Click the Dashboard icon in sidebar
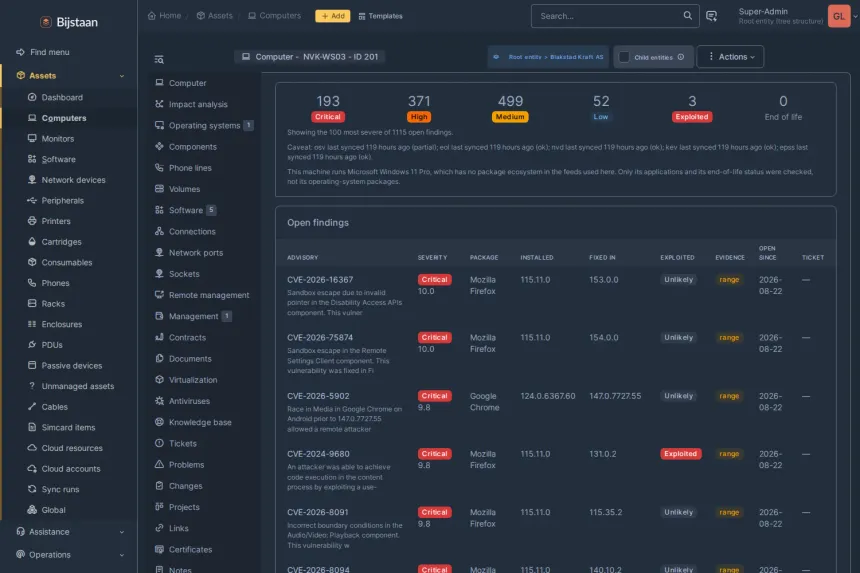Viewport: 860px width, 573px height. coord(32,97)
